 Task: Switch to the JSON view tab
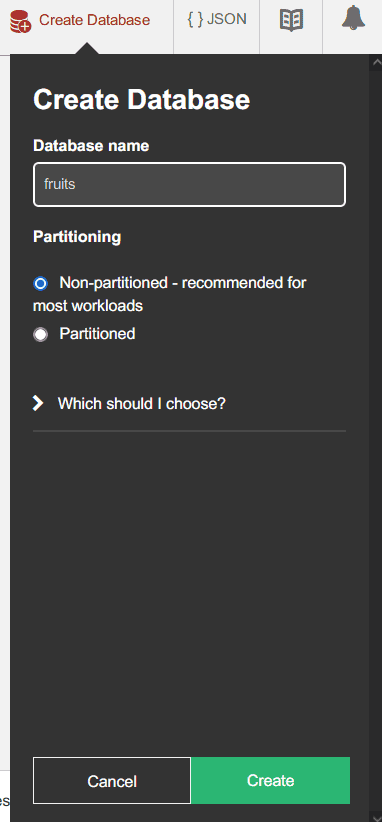pos(216,20)
